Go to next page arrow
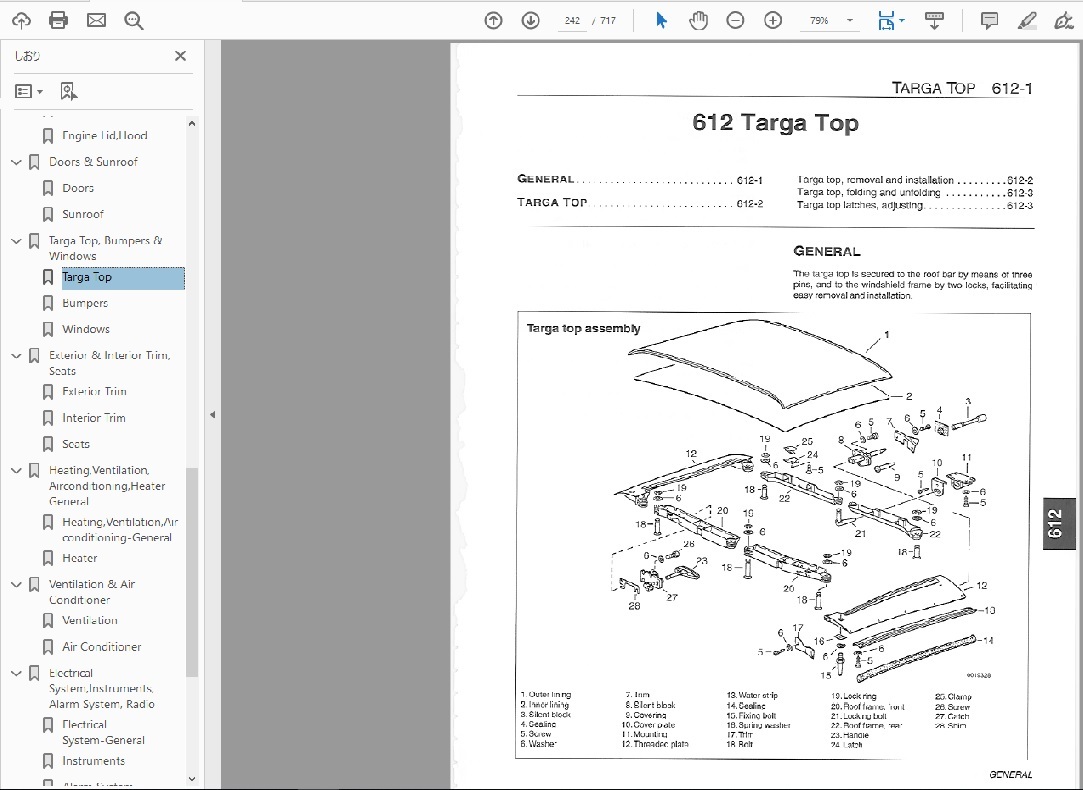This screenshot has width=1083, height=790. (530, 21)
